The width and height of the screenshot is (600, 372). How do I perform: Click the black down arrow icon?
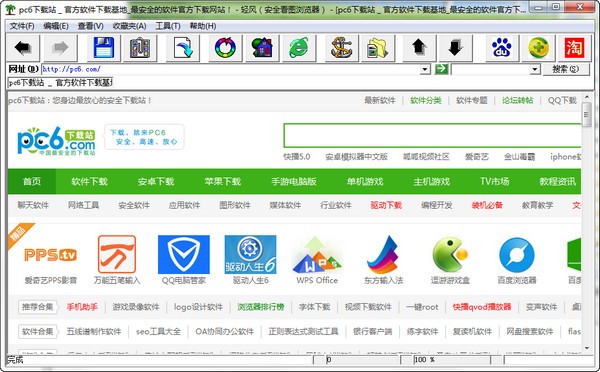(x=455, y=48)
